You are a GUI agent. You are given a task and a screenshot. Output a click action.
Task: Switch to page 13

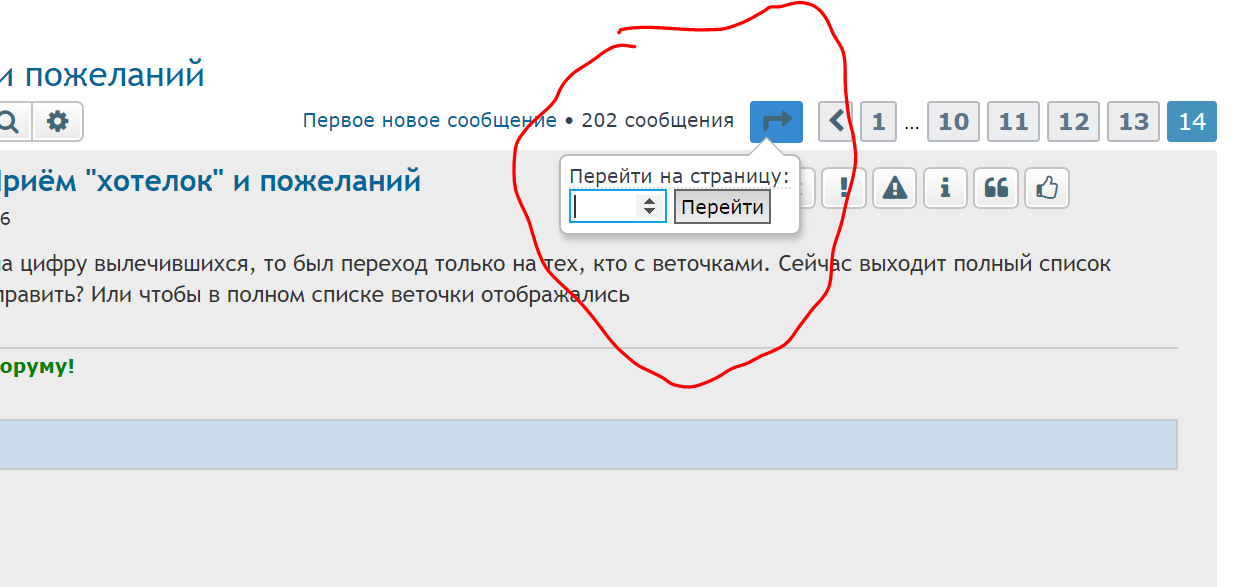(x=1133, y=122)
